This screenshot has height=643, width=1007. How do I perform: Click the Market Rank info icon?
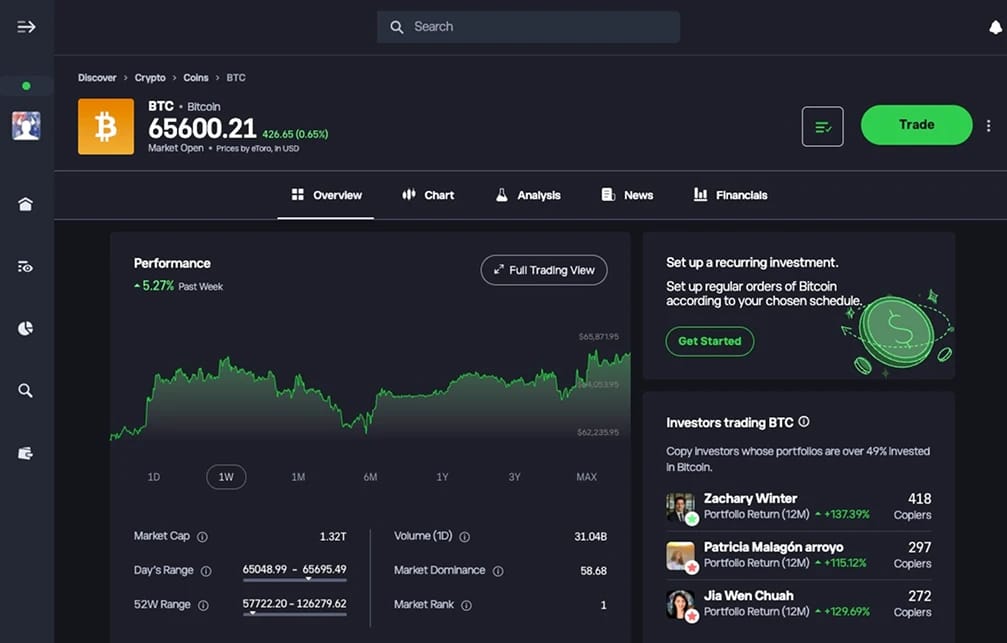[466, 605]
